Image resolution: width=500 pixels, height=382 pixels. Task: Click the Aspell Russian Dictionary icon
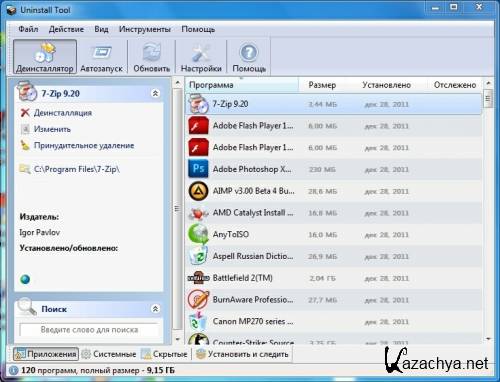(198, 256)
